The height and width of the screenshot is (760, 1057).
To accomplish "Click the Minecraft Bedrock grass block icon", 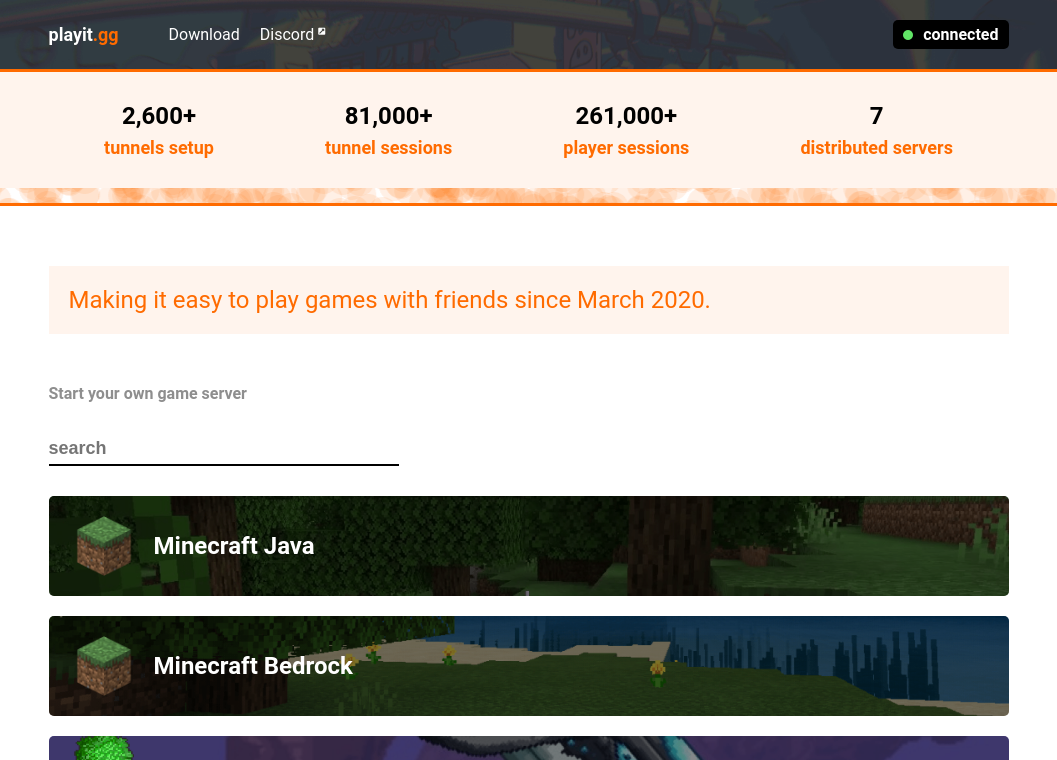I will pyautogui.click(x=104, y=666).
